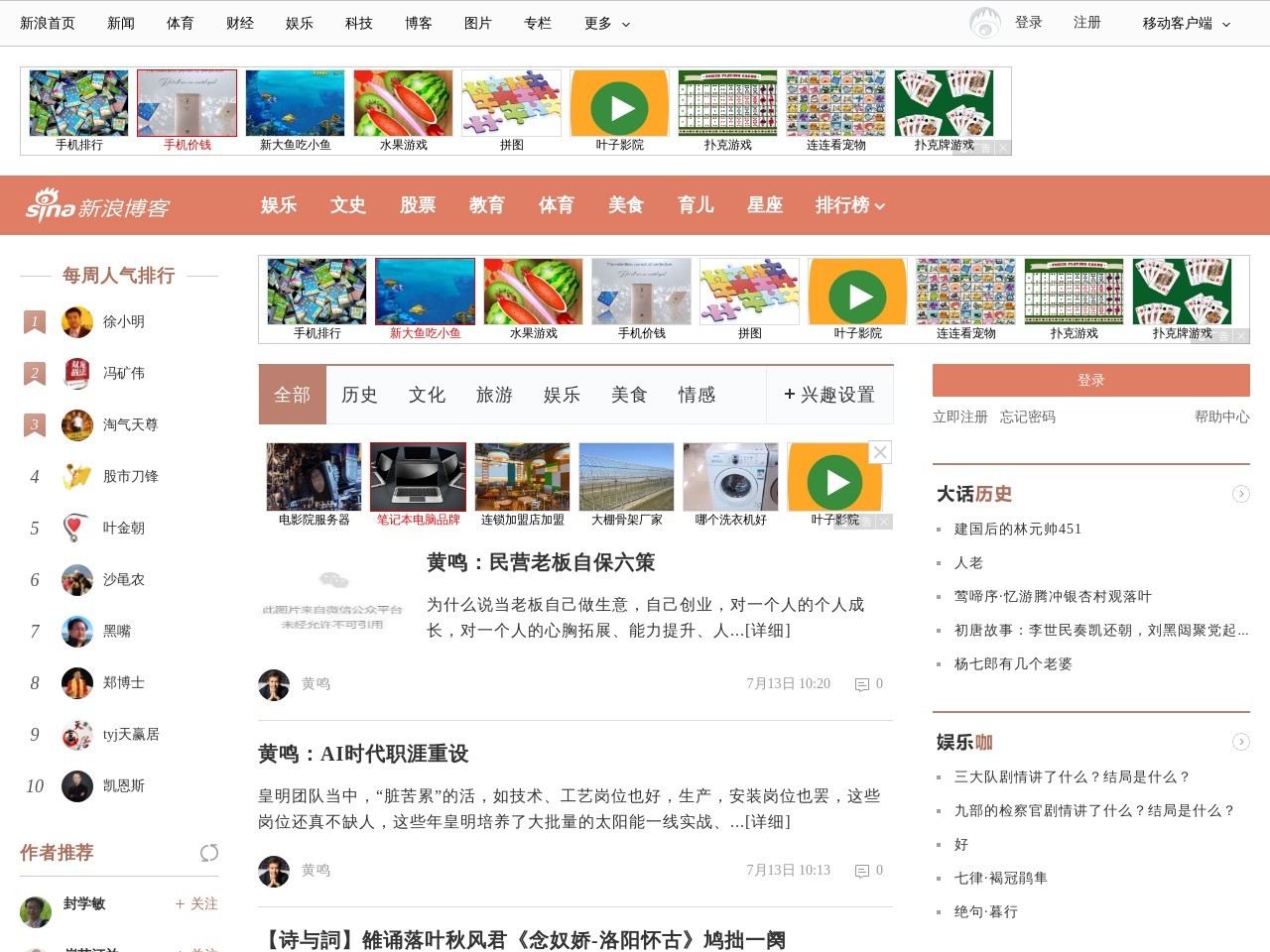Open 股票 in the blog navigation bar
This screenshot has height=952, width=1270.
point(418,205)
